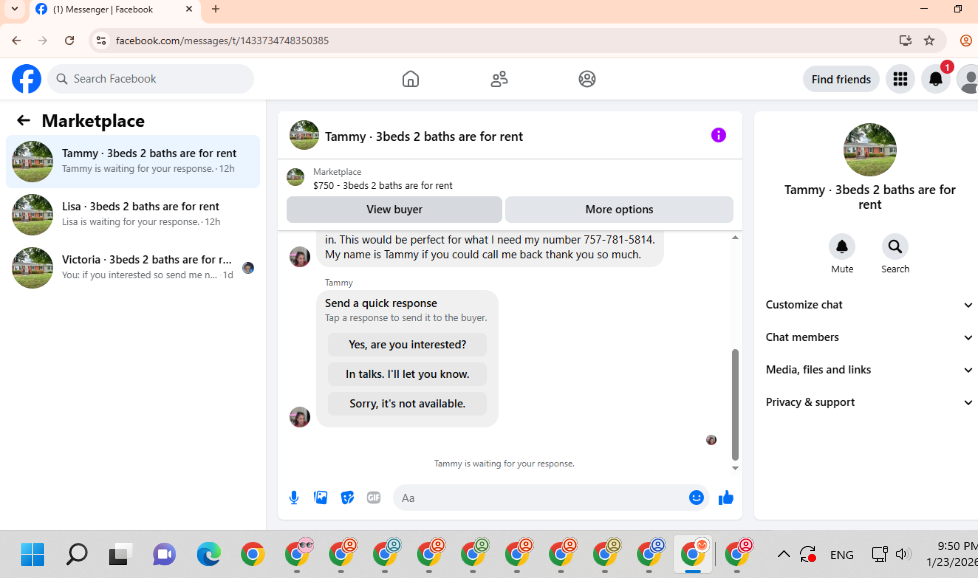Click the chat scroll down arrow

click(x=735, y=468)
